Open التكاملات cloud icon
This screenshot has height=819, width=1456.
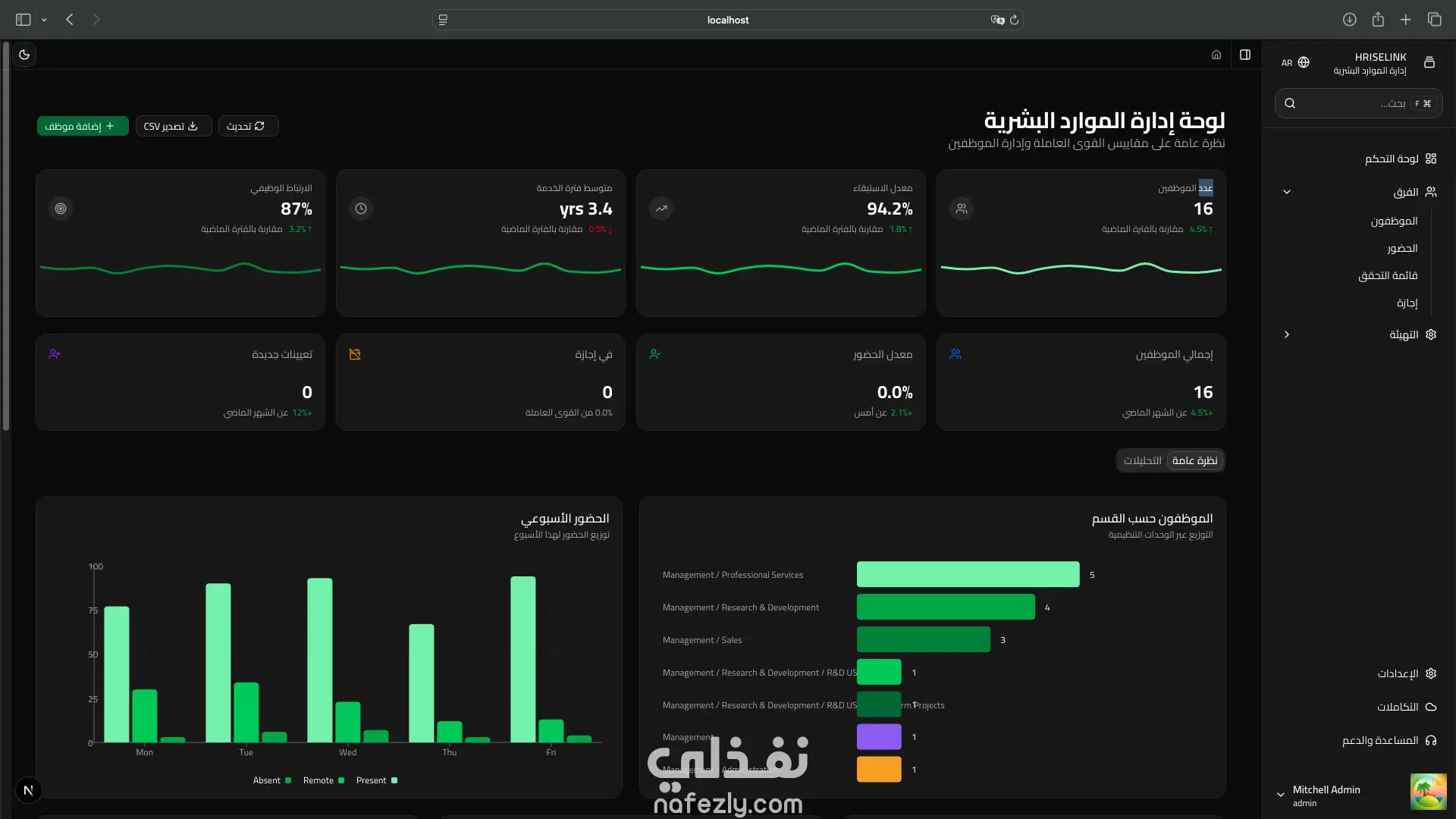(1431, 707)
